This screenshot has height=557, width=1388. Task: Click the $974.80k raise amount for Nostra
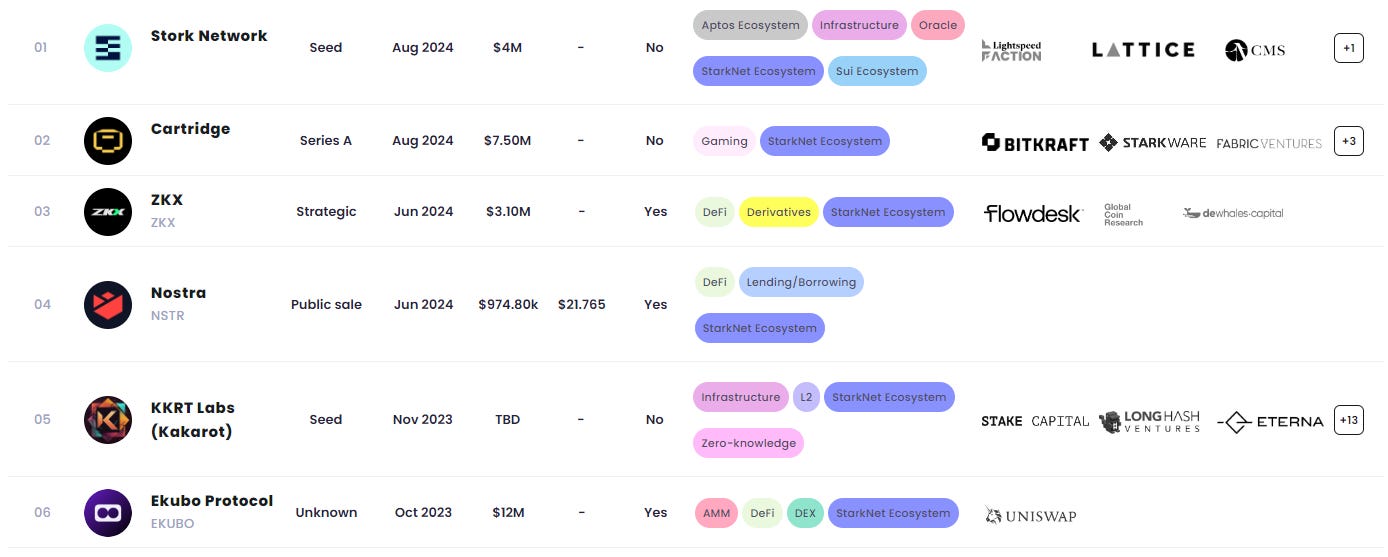pos(508,304)
